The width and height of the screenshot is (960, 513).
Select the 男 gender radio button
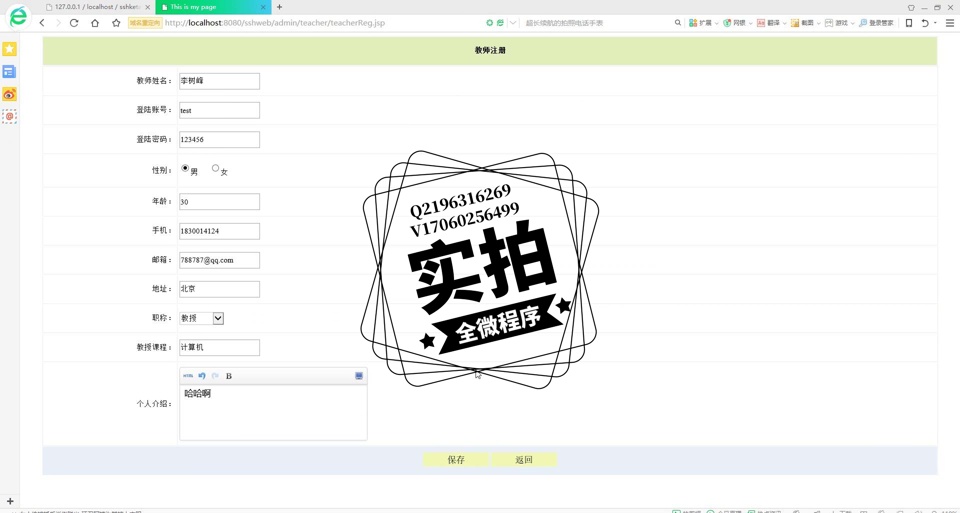[186, 168]
